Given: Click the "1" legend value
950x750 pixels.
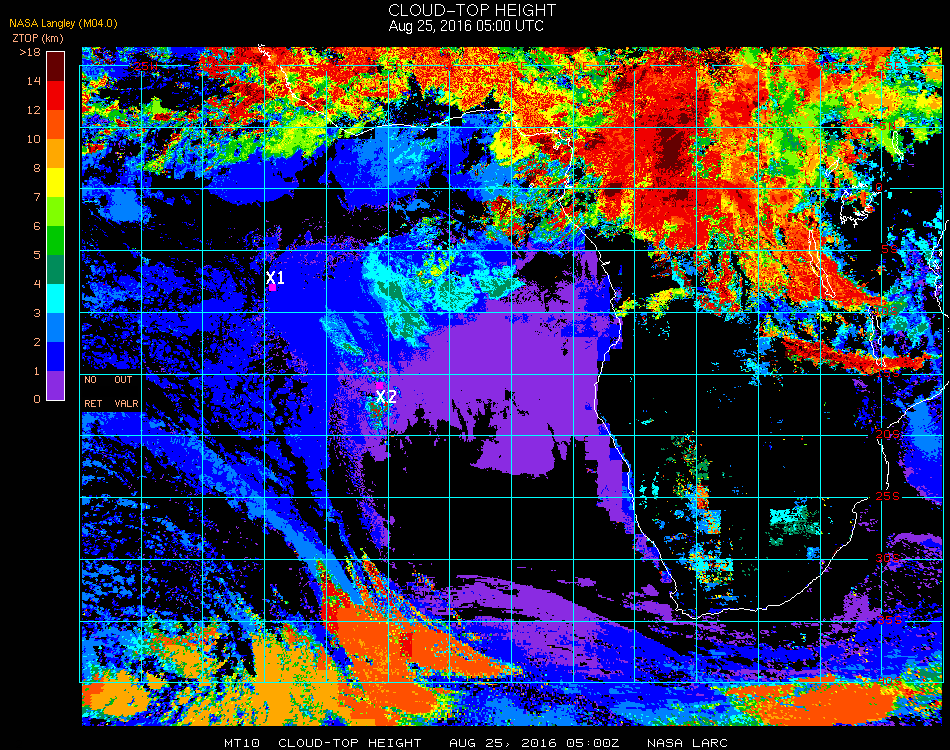Looking at the screenshot, I should (x=37, y=371).
